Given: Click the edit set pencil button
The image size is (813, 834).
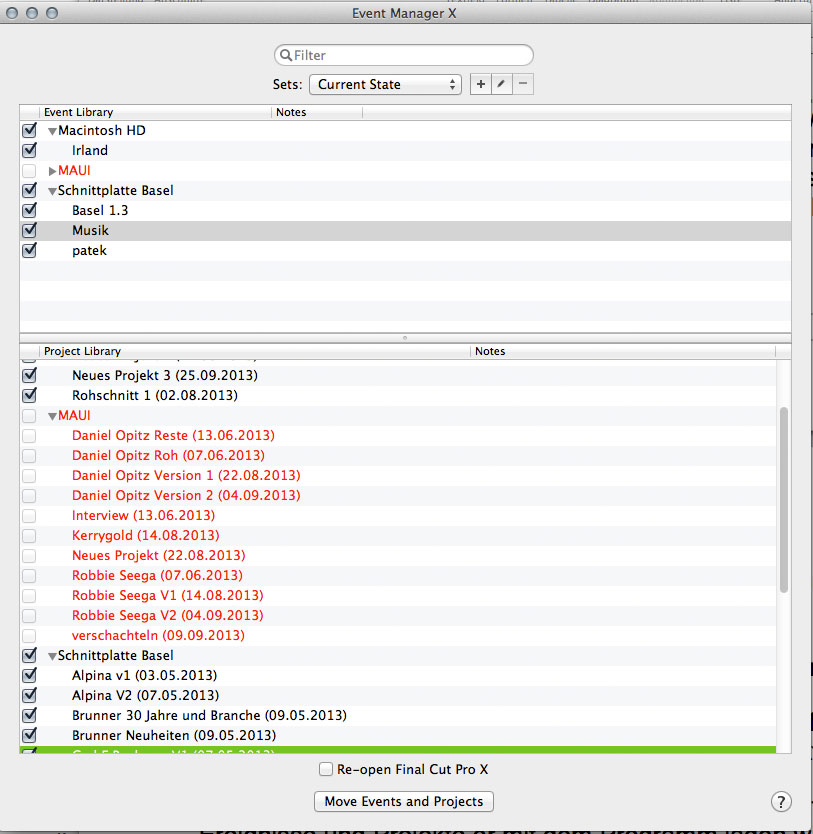Looking at the screenshot, I should pos(502,85).
